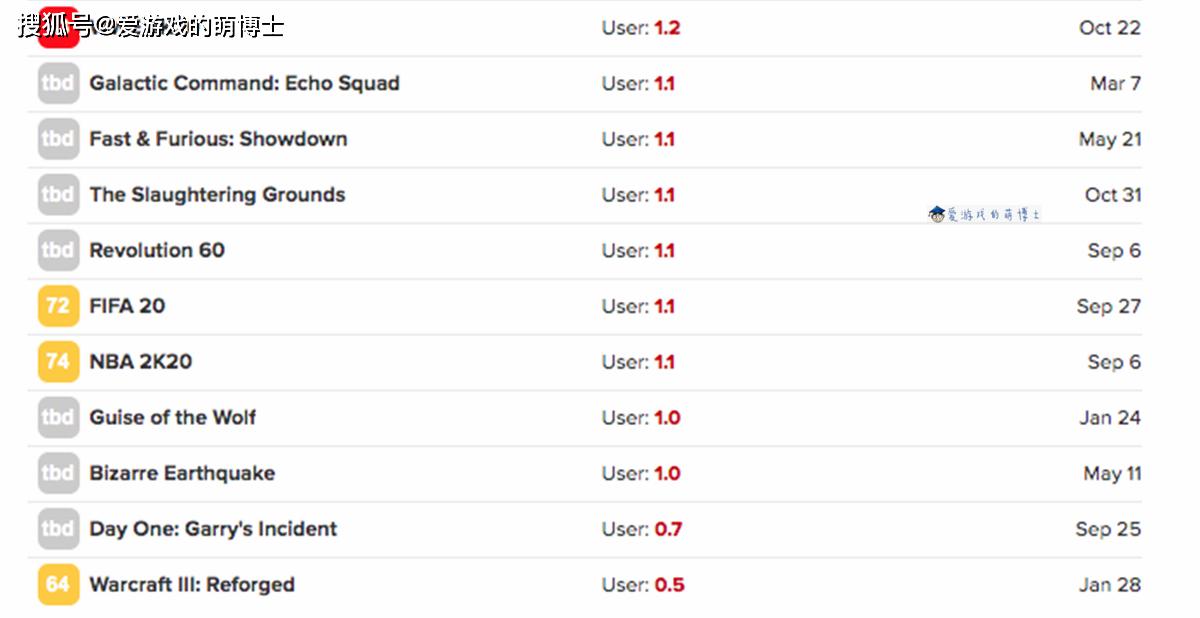Open the FIFA 20 game page
The width and height of the screenshot is (1200, 618).
click(127, 306)
